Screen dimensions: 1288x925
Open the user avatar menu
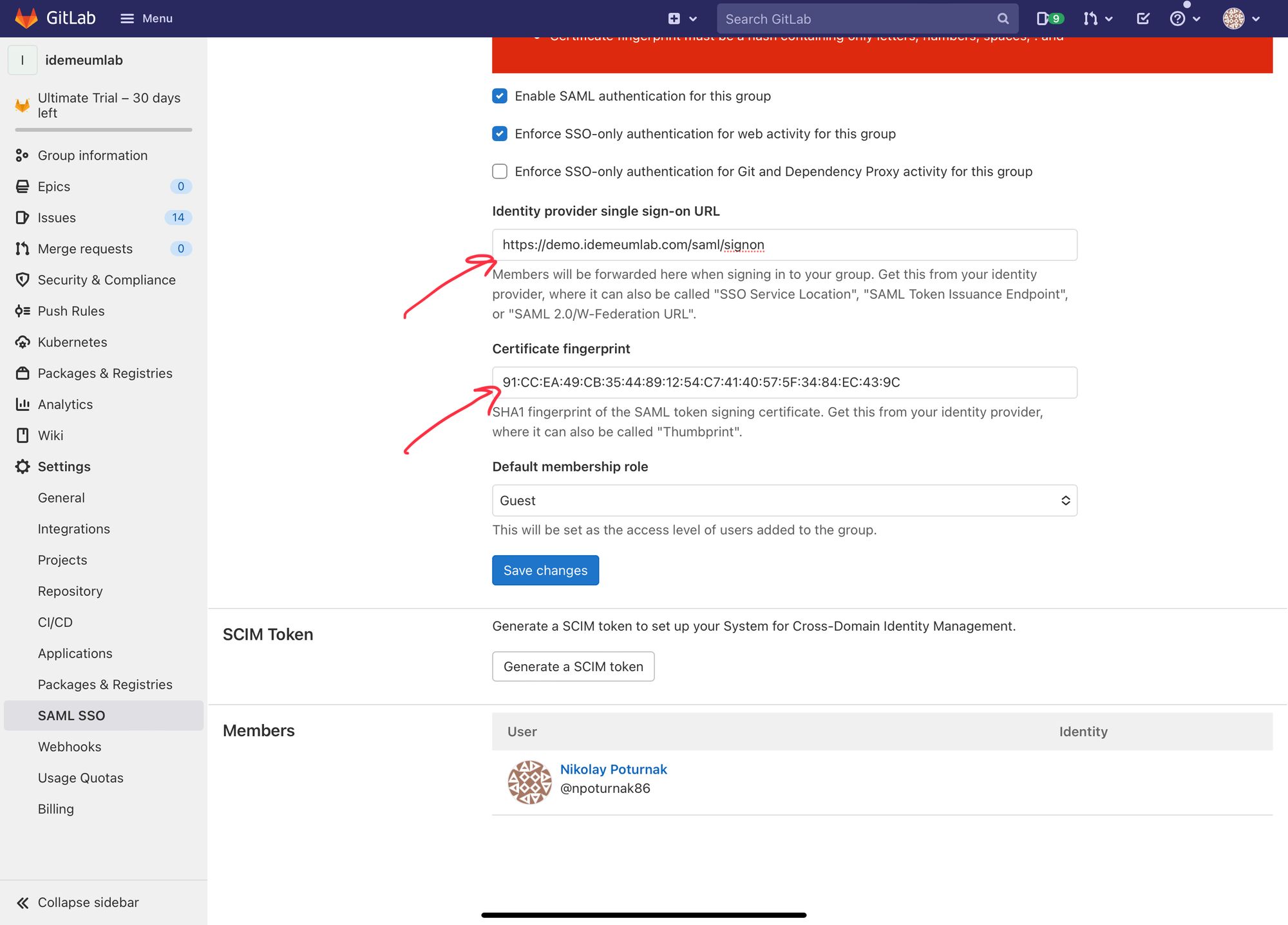coord(1233,19)
